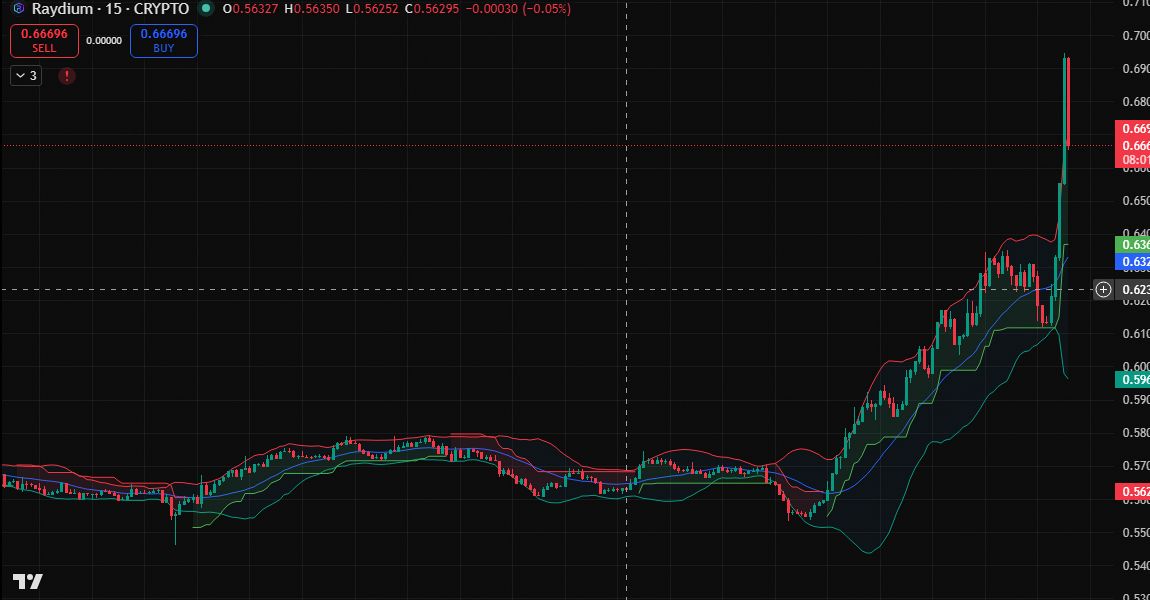Viewport: 1150px width, 600px height.
Task: Open the red exclamation error indicator
Action: pos(67,75)
